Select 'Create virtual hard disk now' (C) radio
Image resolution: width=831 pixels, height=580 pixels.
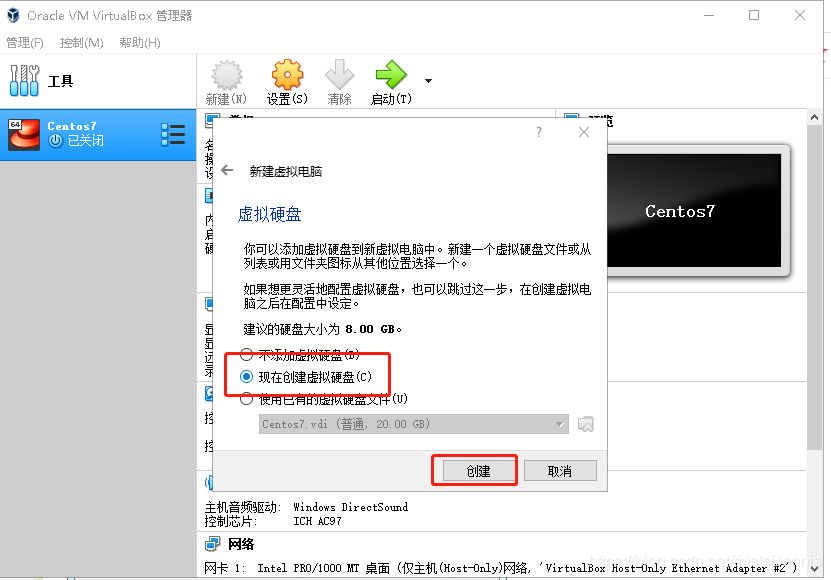coord(246,376)
